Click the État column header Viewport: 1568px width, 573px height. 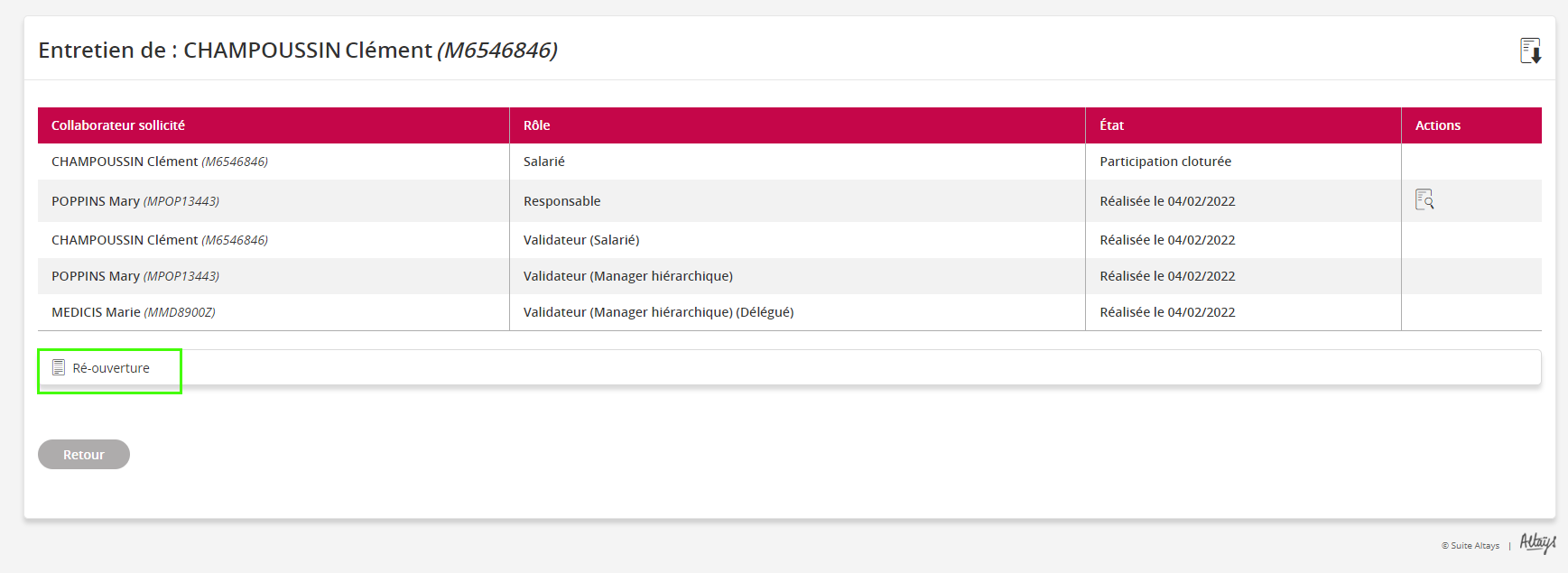pyautogui.click(x=1111, y=125)
